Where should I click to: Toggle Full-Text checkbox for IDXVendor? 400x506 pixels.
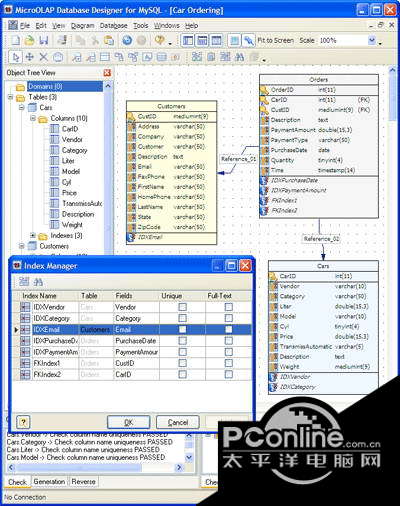(x=229, y=307)
